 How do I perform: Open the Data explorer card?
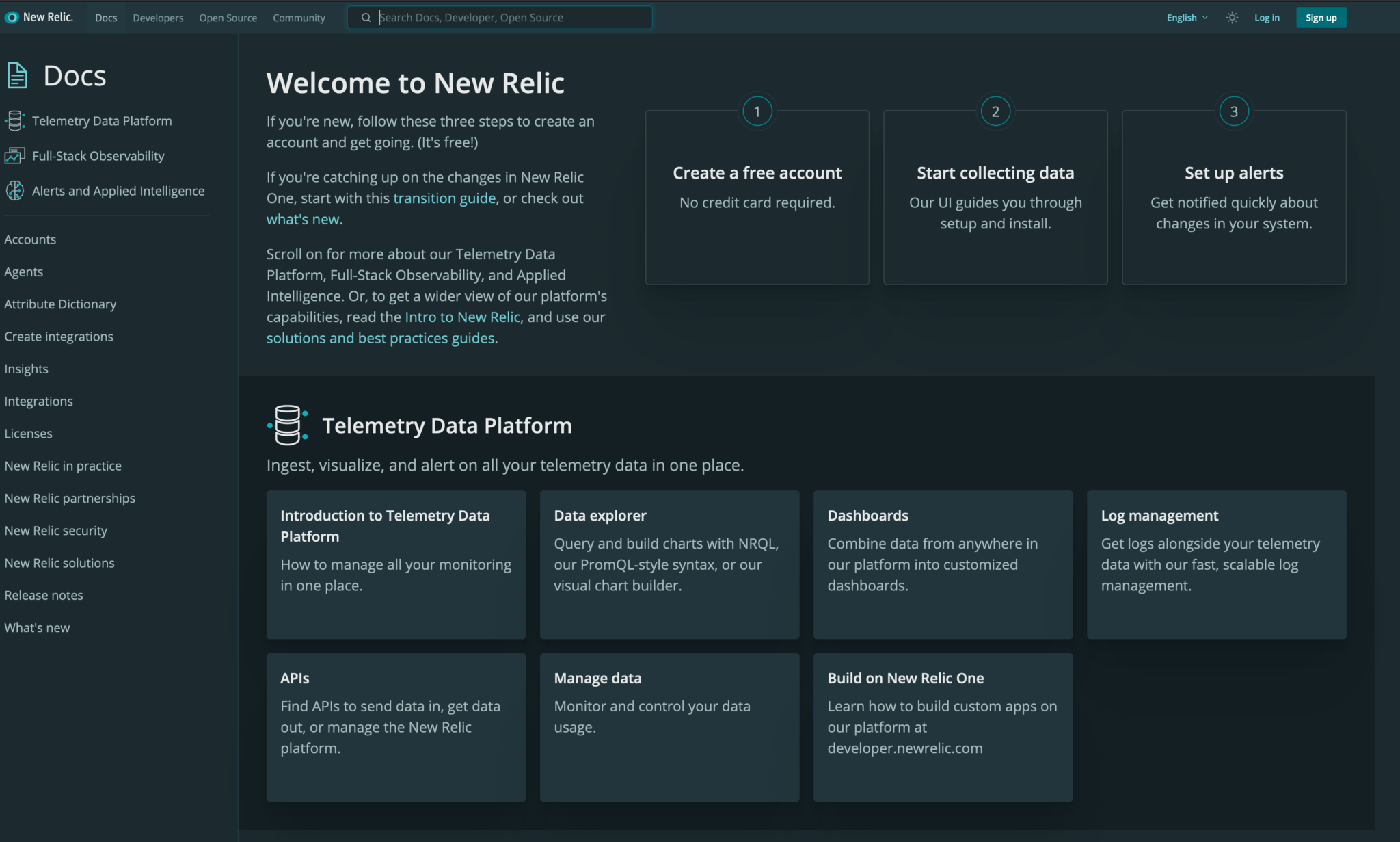[670, 564]
